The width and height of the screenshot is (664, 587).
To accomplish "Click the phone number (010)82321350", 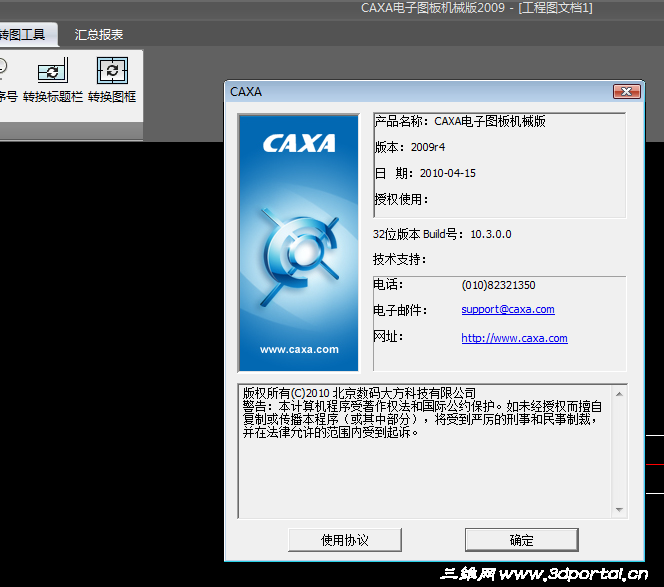I will tap(498, 285).
